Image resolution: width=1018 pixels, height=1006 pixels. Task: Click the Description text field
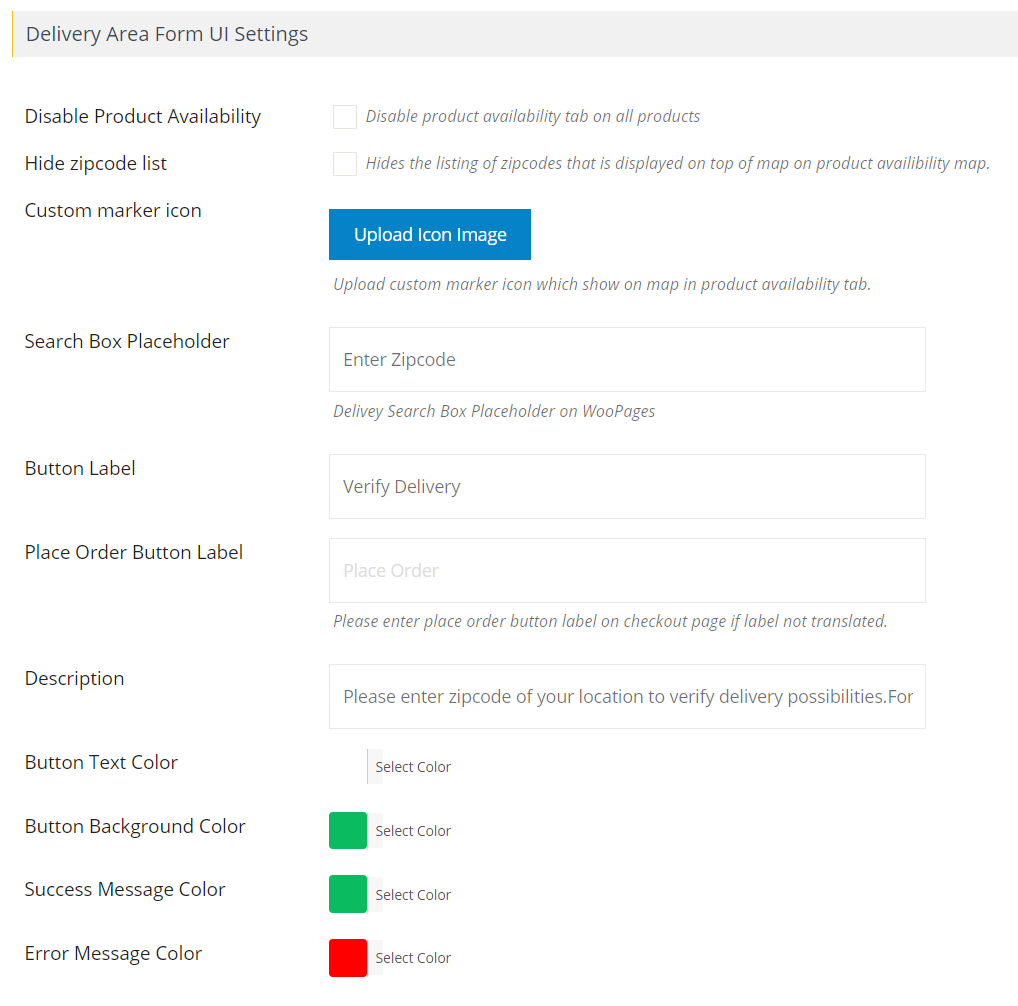coord(627,696)
